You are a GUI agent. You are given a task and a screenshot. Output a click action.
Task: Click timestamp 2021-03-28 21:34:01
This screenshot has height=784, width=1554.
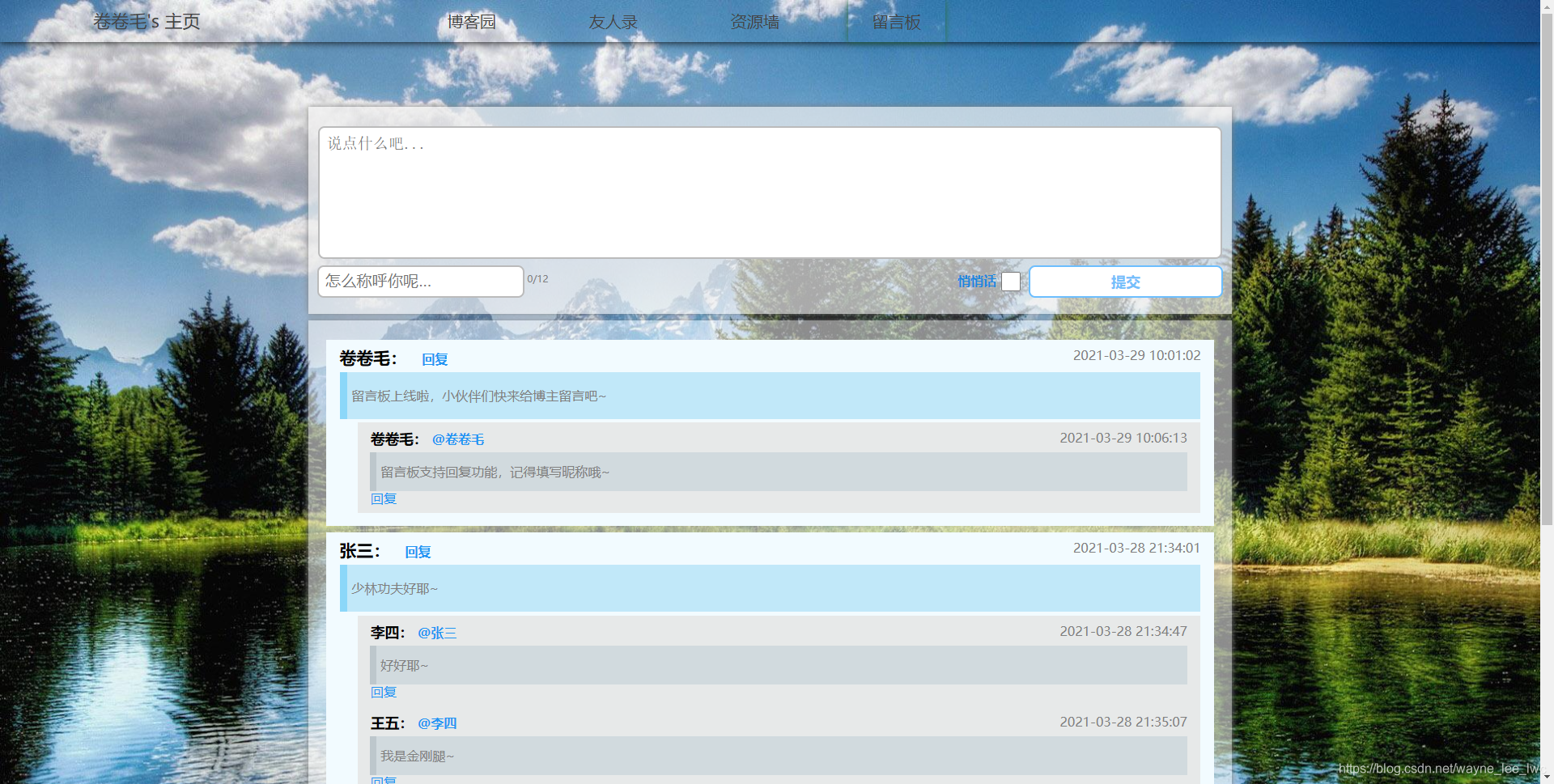[1136, 548]
